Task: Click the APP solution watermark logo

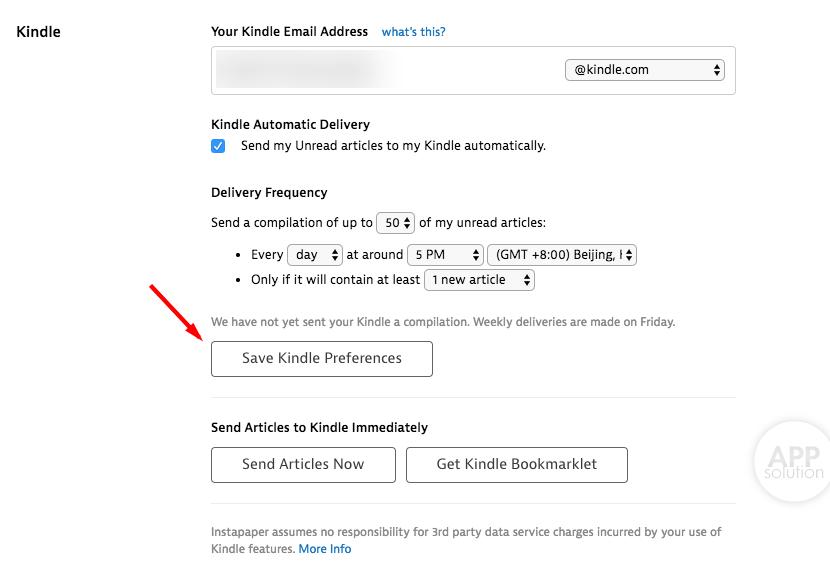Action: [793, 461]
